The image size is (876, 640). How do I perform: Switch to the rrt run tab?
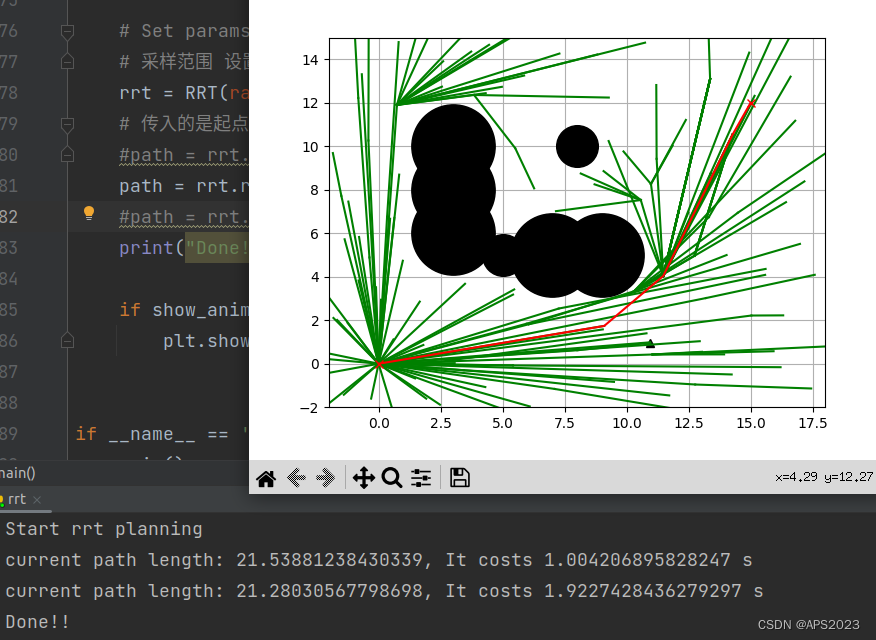coord(17,499)
